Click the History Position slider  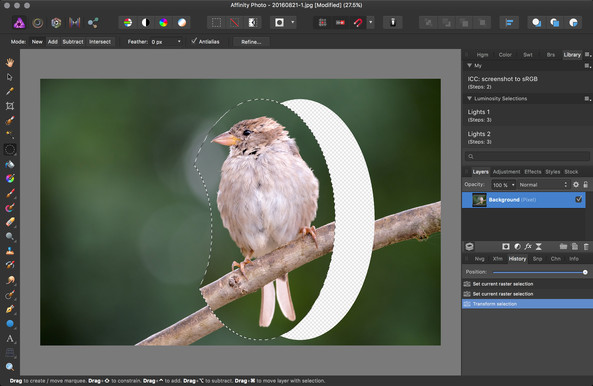tap(539, 272)
